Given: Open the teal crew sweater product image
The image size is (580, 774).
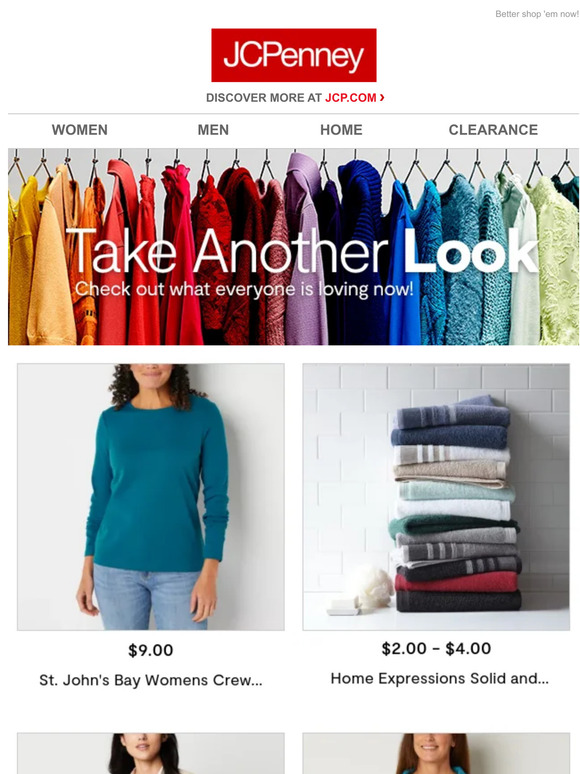Looking at the screenshot, I should [x=151, y=497].
